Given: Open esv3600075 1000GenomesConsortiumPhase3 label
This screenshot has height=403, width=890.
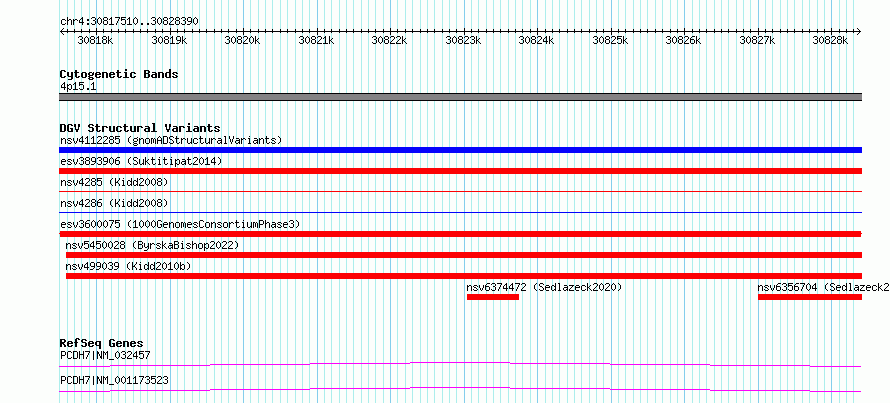Looking at the screenshot, I should (180, 224).
